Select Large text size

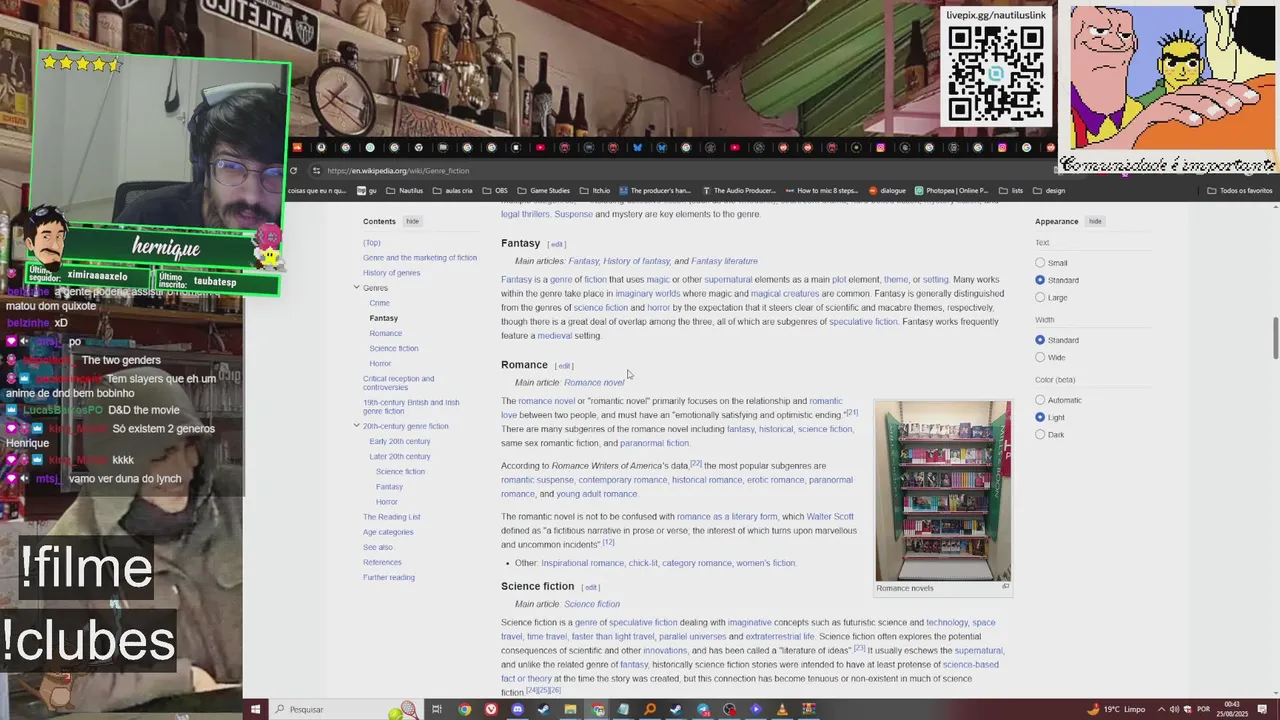pos(1040,297)
